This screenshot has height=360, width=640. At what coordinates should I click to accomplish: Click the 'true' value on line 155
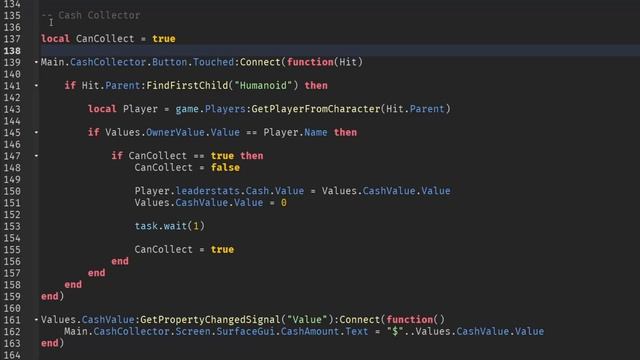click(222, 249)
